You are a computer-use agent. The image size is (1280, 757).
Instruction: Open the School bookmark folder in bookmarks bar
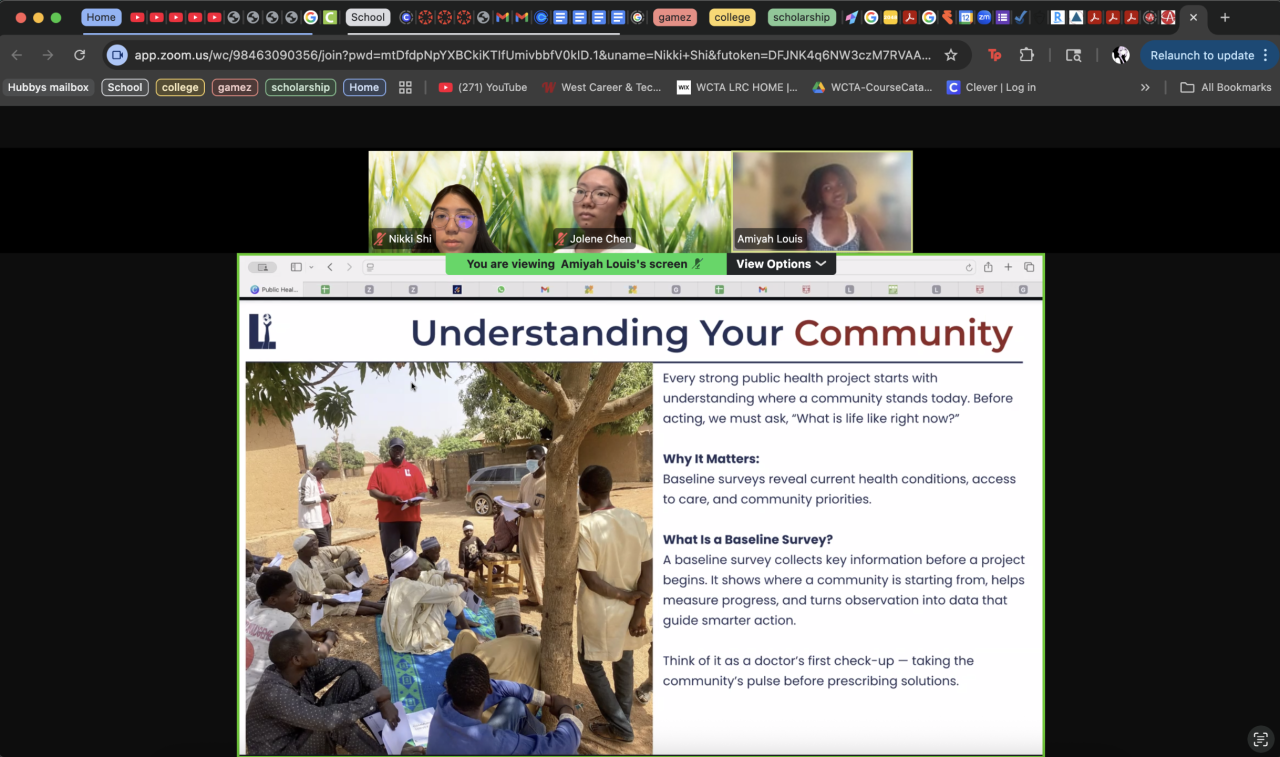125,87
